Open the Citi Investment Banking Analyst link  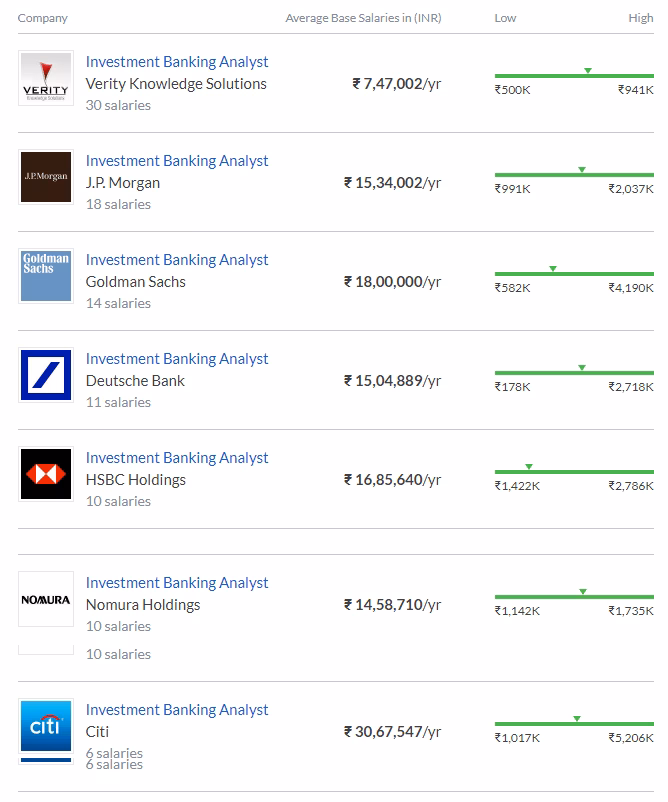(177, 709)
